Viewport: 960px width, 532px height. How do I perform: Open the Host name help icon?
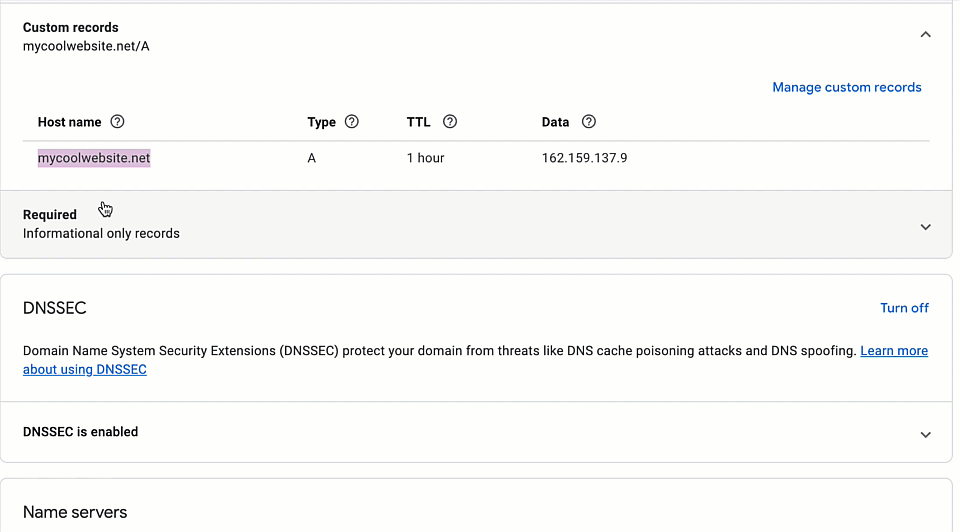[x=117, y=122]
